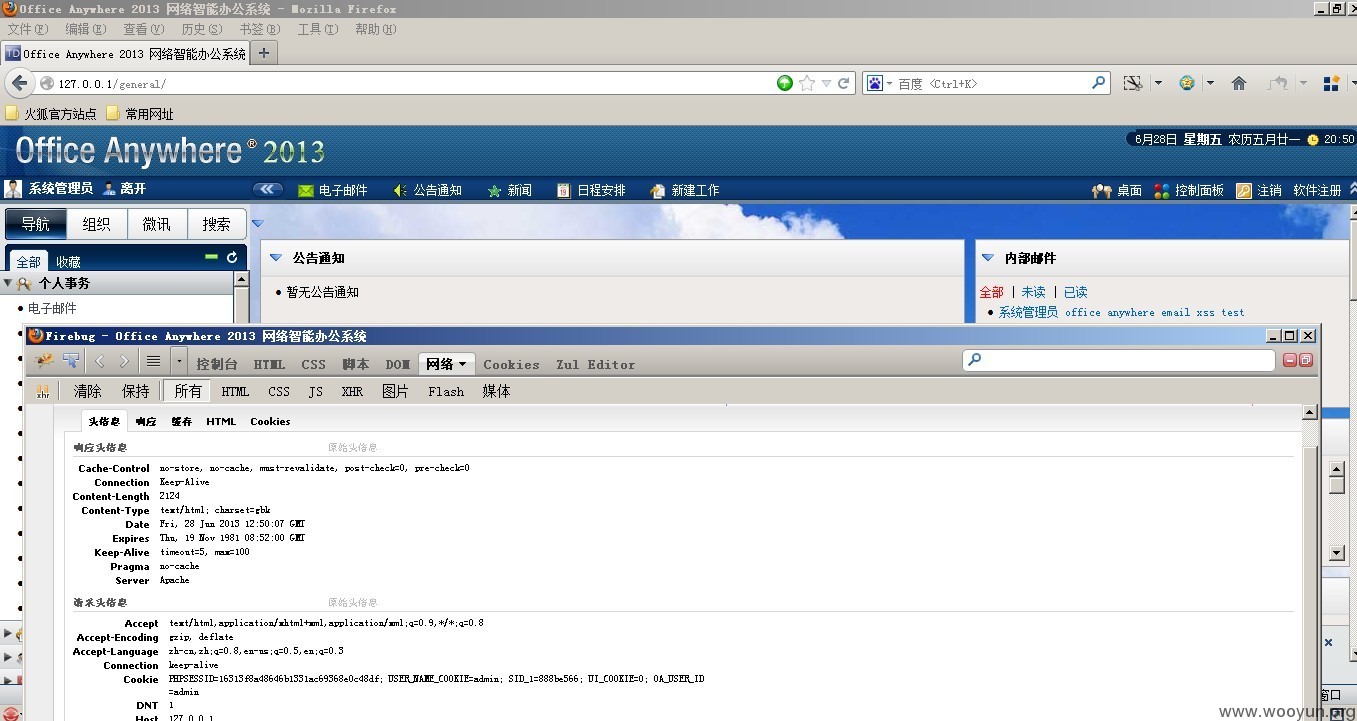1357x721 pixels.
Task: Open the new tab plus button
Action: point(264,53)
